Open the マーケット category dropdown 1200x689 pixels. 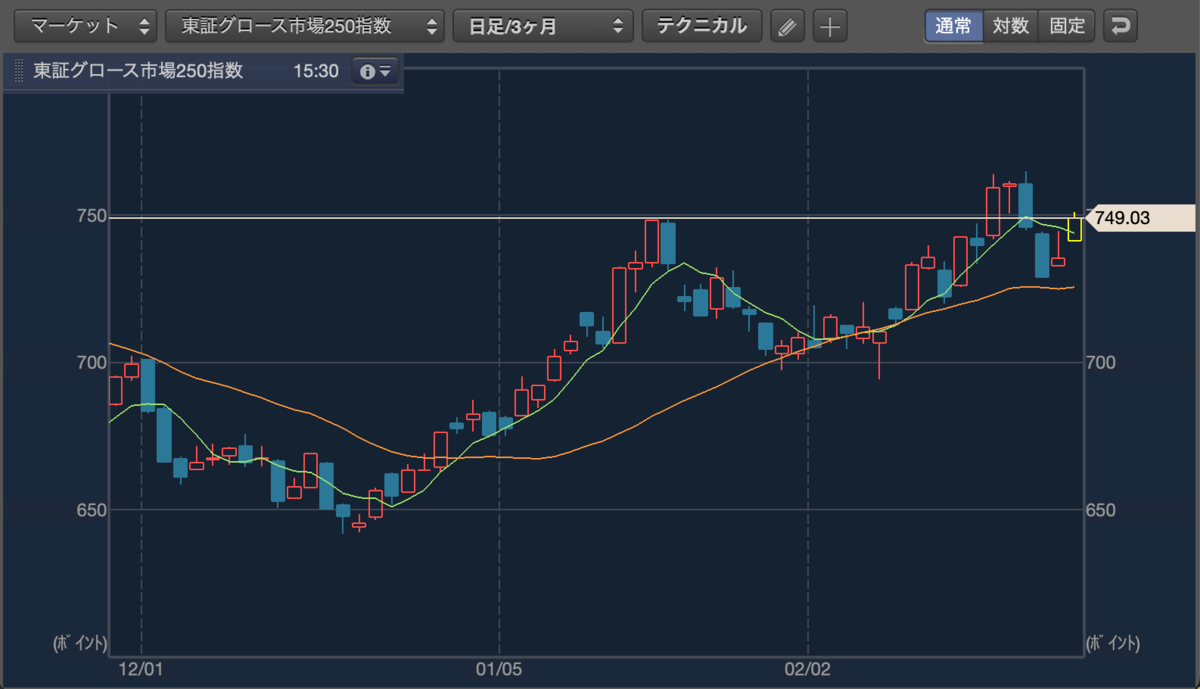pyautogui.click(x=84, y=26)
